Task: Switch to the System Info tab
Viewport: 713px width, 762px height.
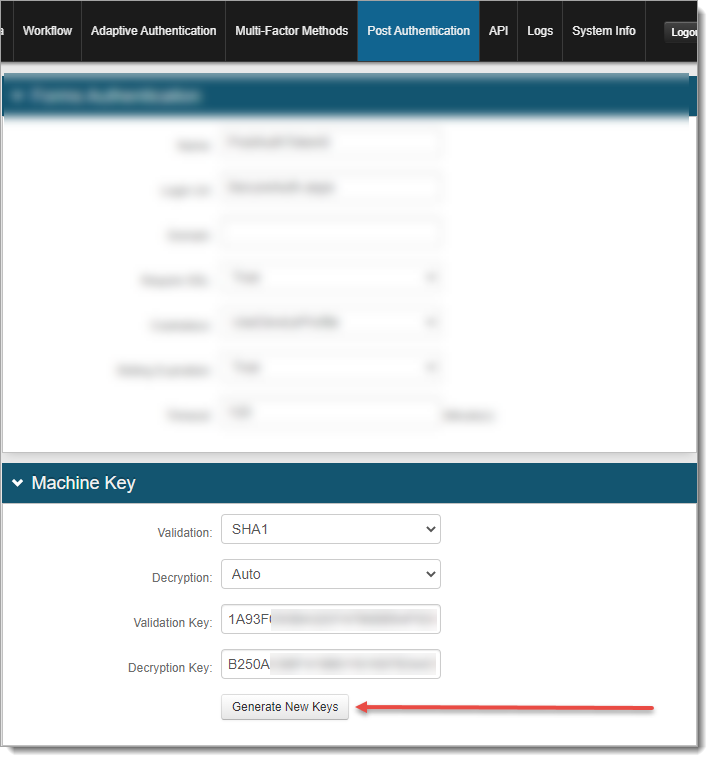Action: tap(603, 31)
